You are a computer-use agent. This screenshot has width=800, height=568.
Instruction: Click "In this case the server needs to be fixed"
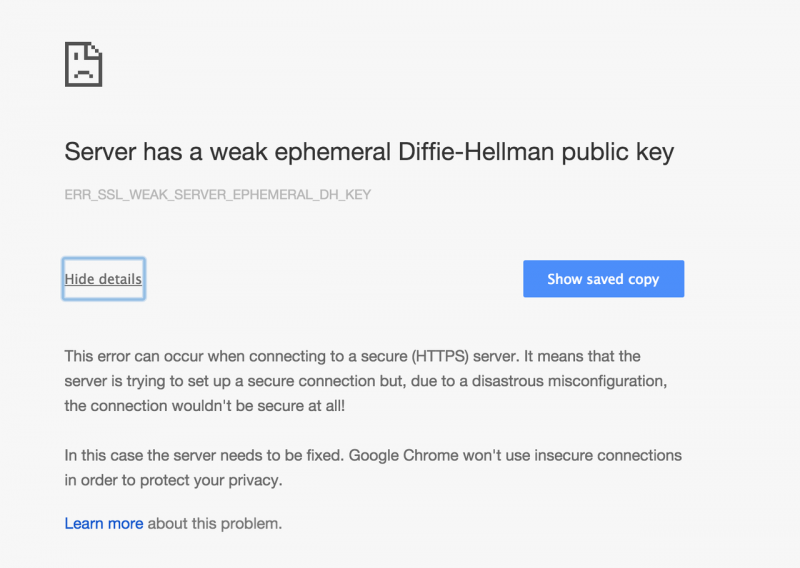point(205,455)
